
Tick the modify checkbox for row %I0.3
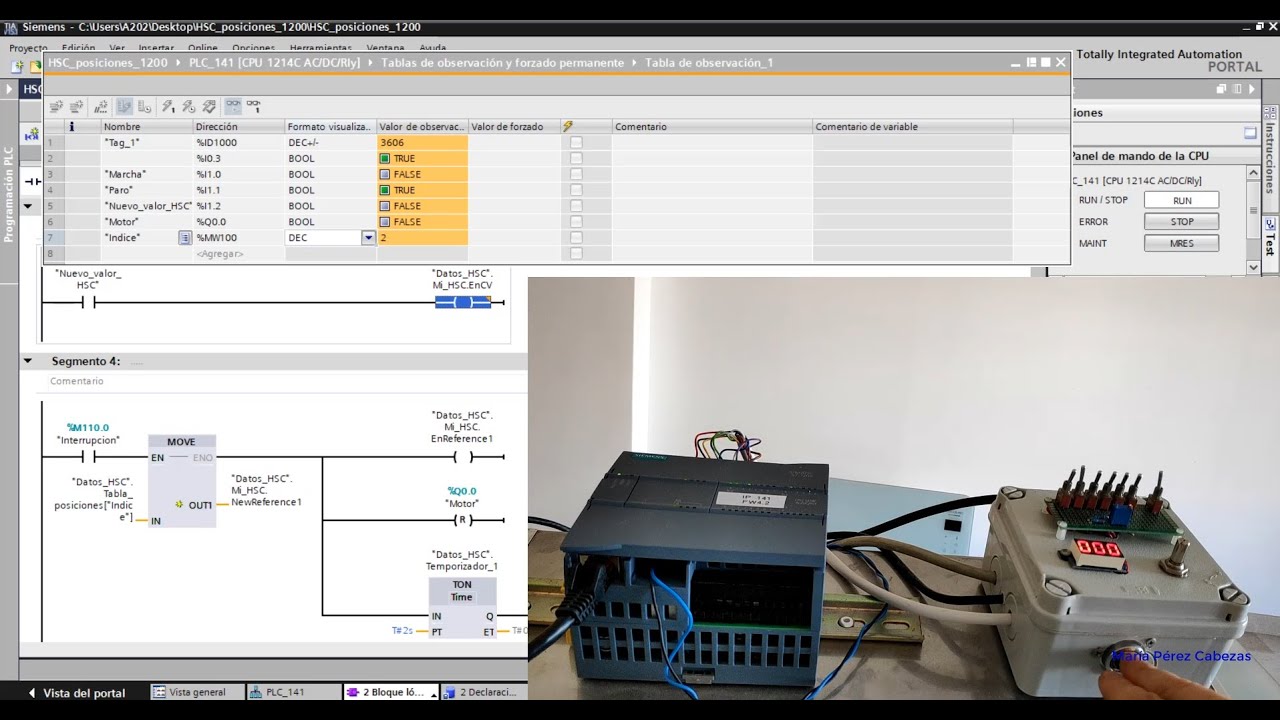(576, 159)
